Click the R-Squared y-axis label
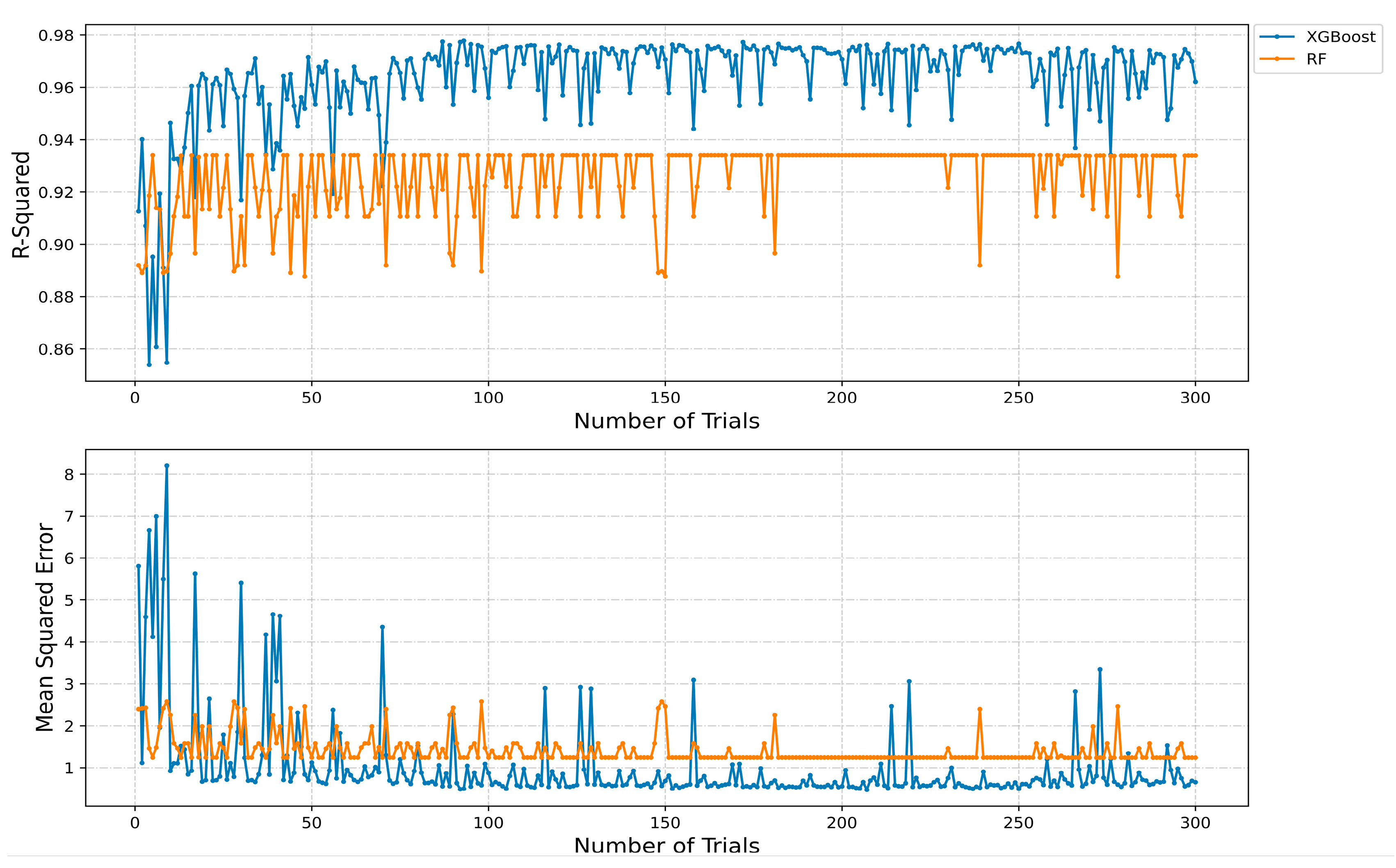This screenshot has height=868, width=1396. pos(21,204)
